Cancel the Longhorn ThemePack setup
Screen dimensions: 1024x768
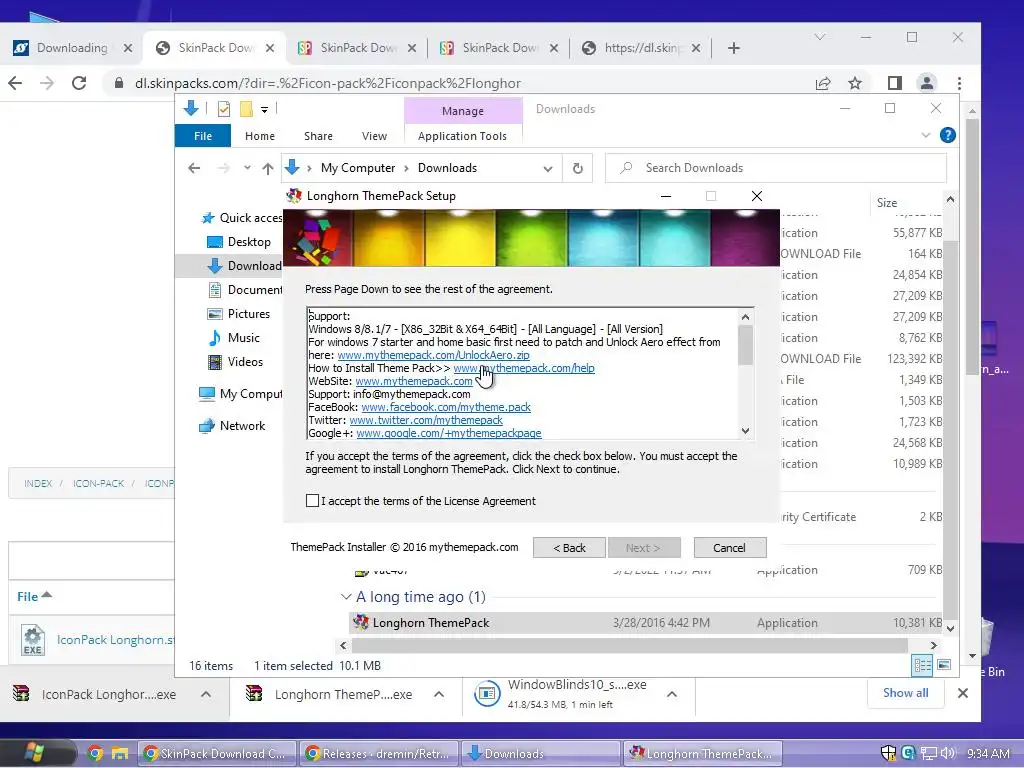729,548
